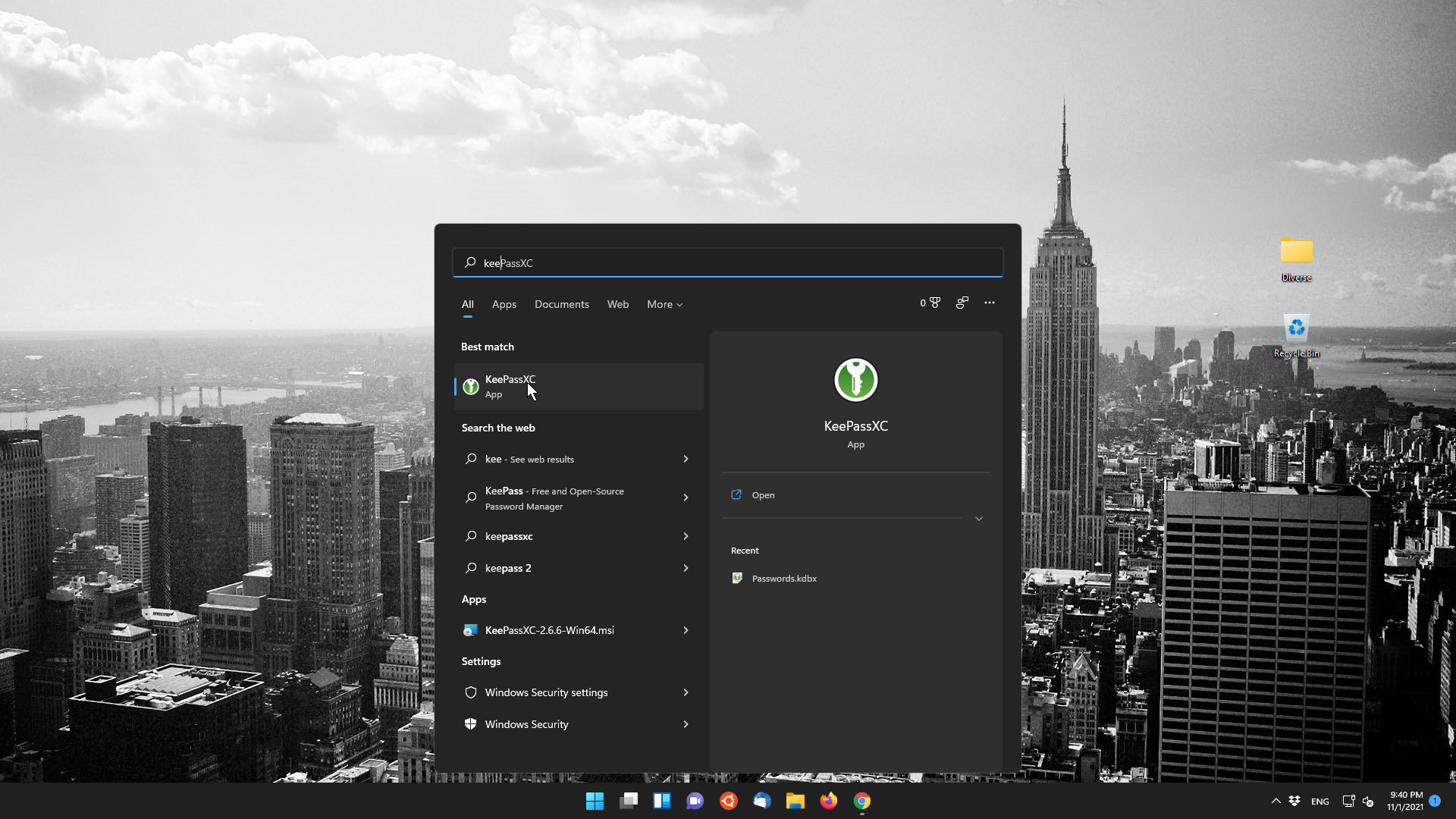This screenshot has width=1456, height=819.
Task: Show hidden system tray icons
Action: [1276, 801]
